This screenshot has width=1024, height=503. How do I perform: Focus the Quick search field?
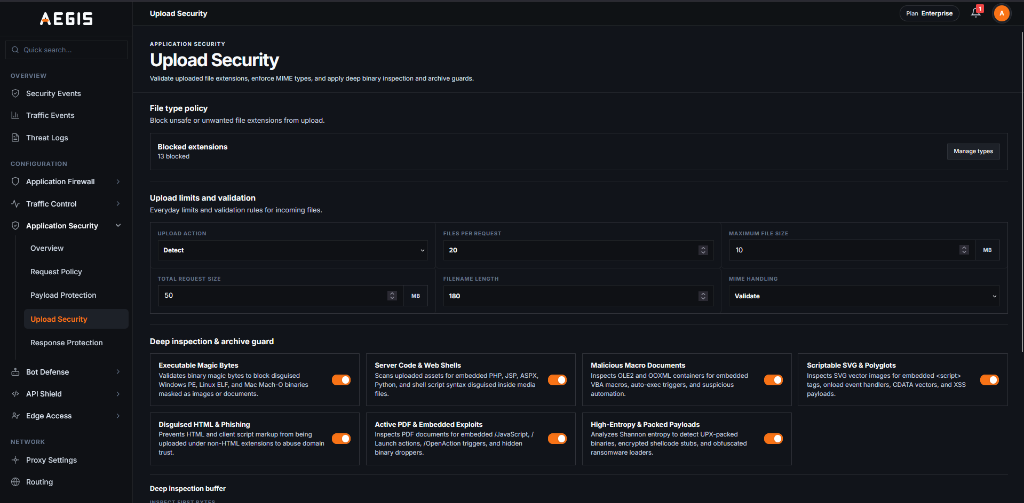click(66, 50)
